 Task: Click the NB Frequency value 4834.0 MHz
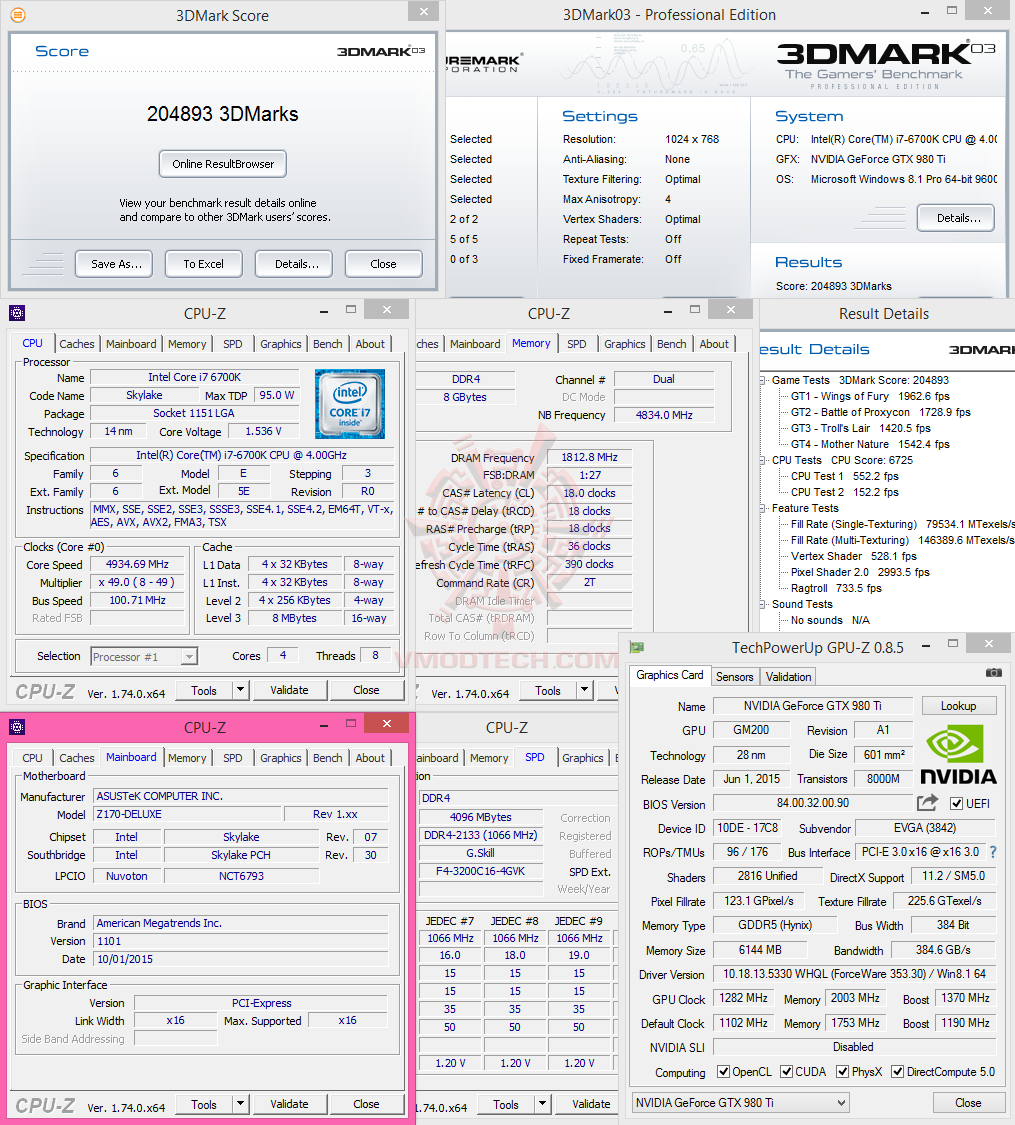pyautogui.click(x=664, y=415)
